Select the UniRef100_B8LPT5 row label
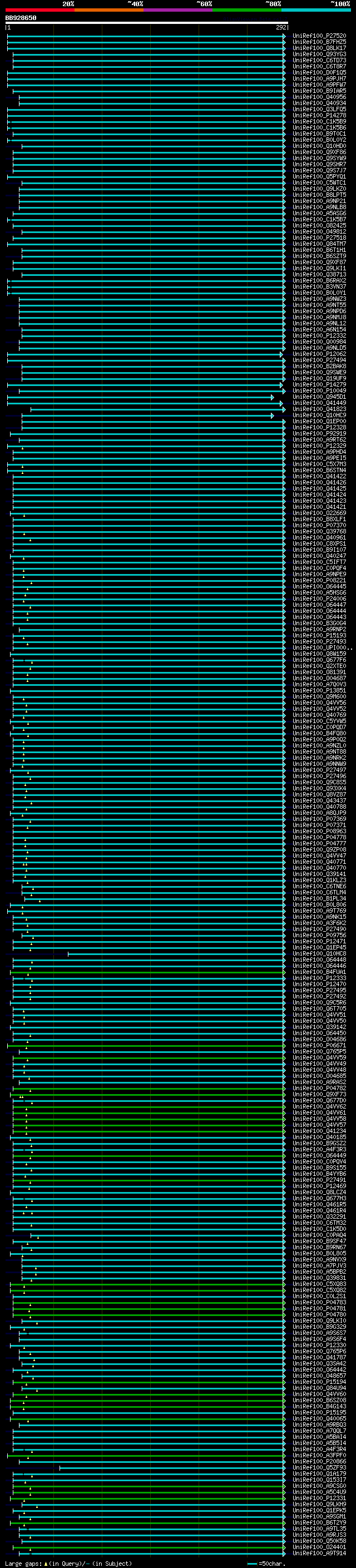 coord(319,195)
